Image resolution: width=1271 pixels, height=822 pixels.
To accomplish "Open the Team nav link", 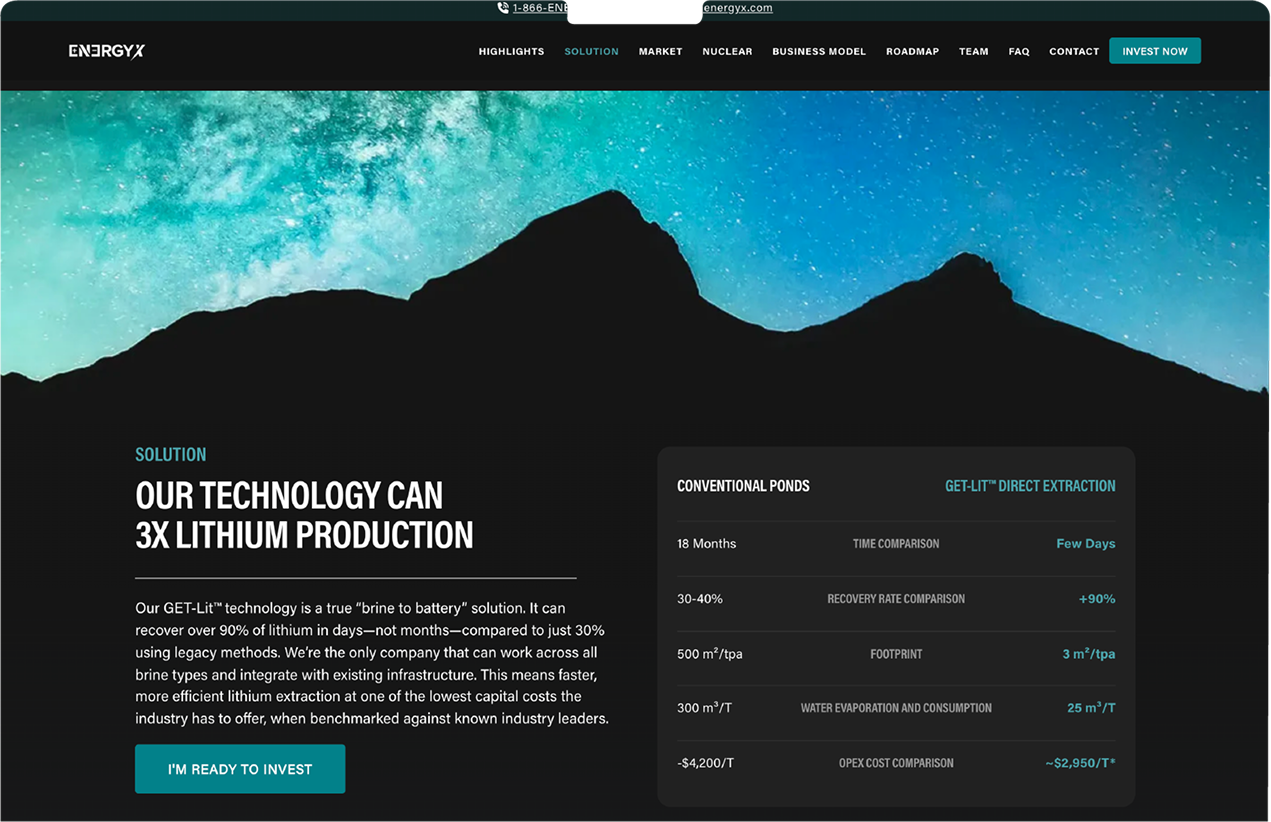I will pos(973,51).
